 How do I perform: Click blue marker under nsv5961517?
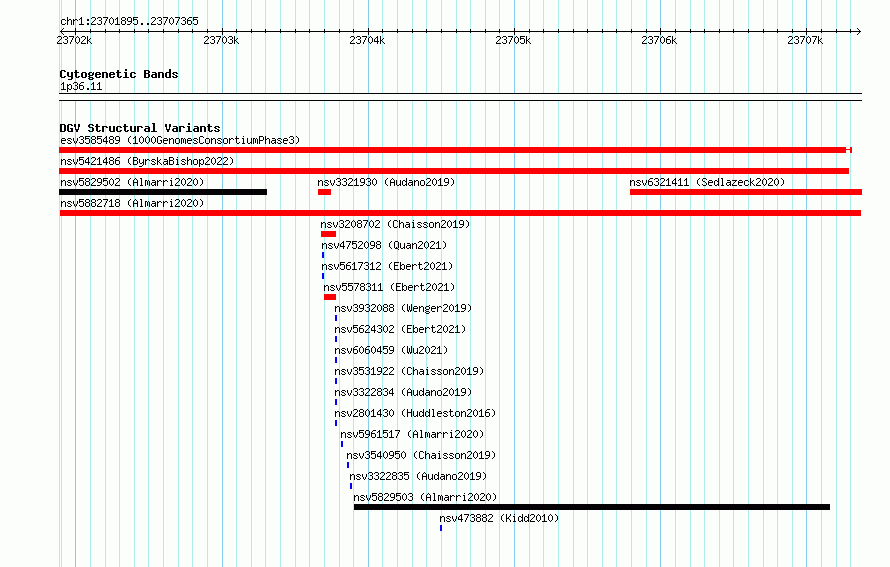click(x=342, y=444)
